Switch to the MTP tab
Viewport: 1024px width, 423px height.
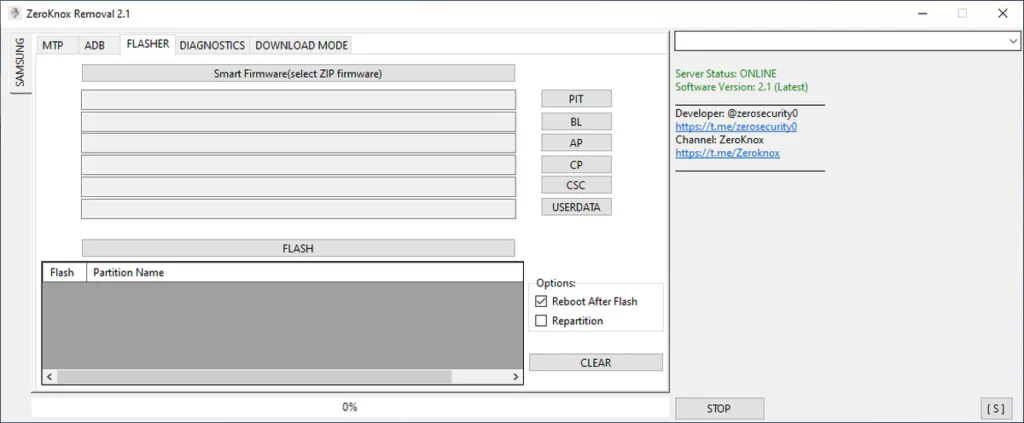click(53, 45)
